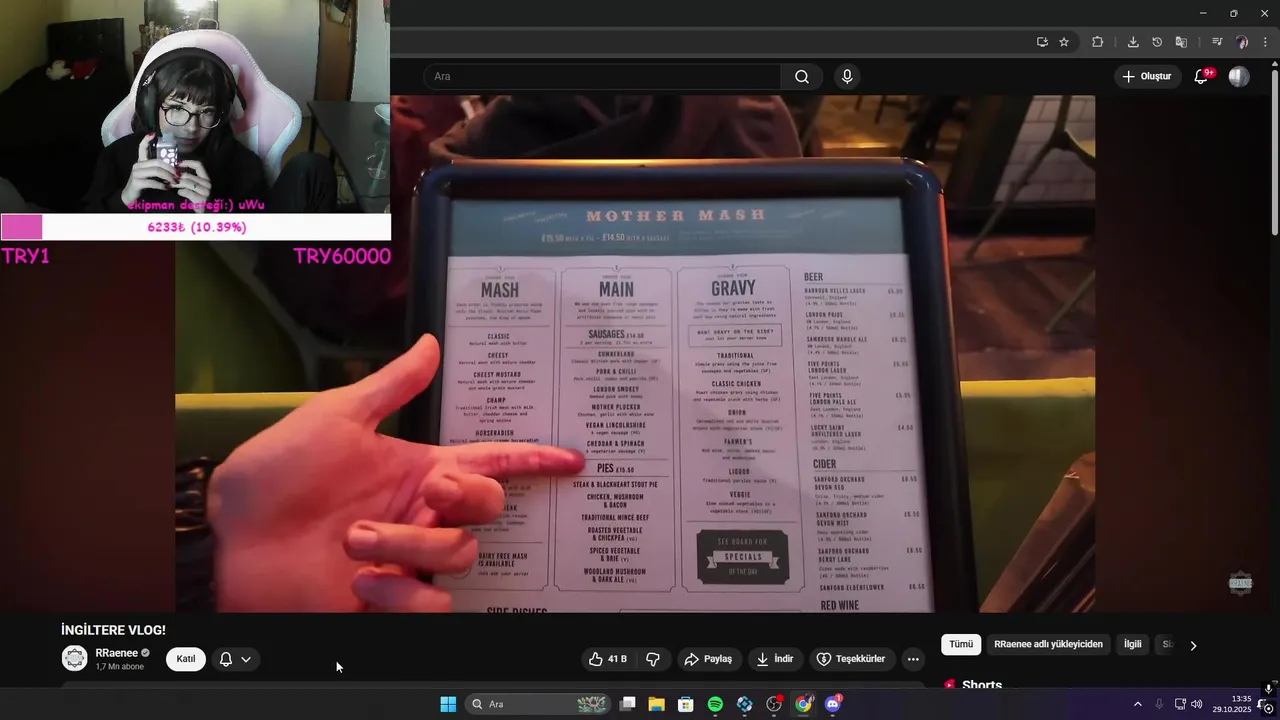The width and height of the screenshot is (1280, 720).
Task: Open the Windows Start menu
Action: [448, 704]
